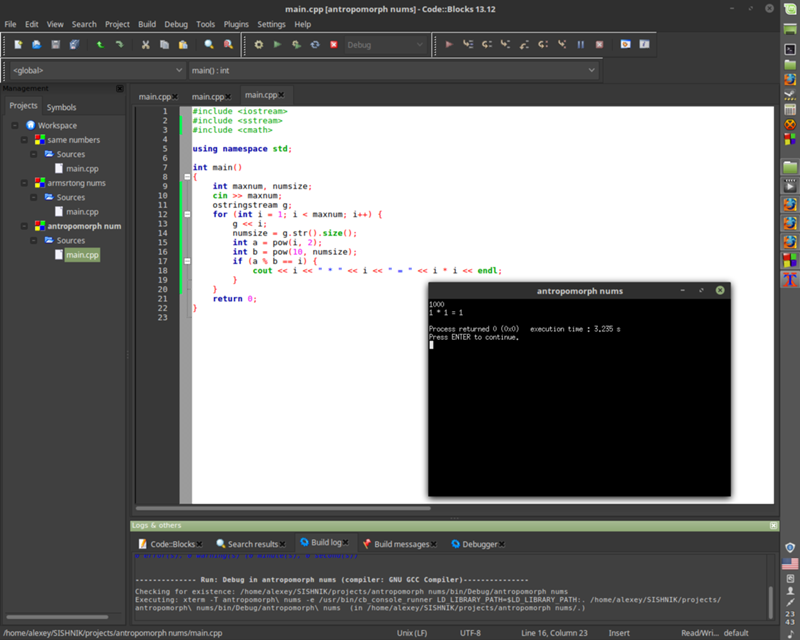Switch to the Build messages tab
The image size is (800, 640).
click(399, 544)
